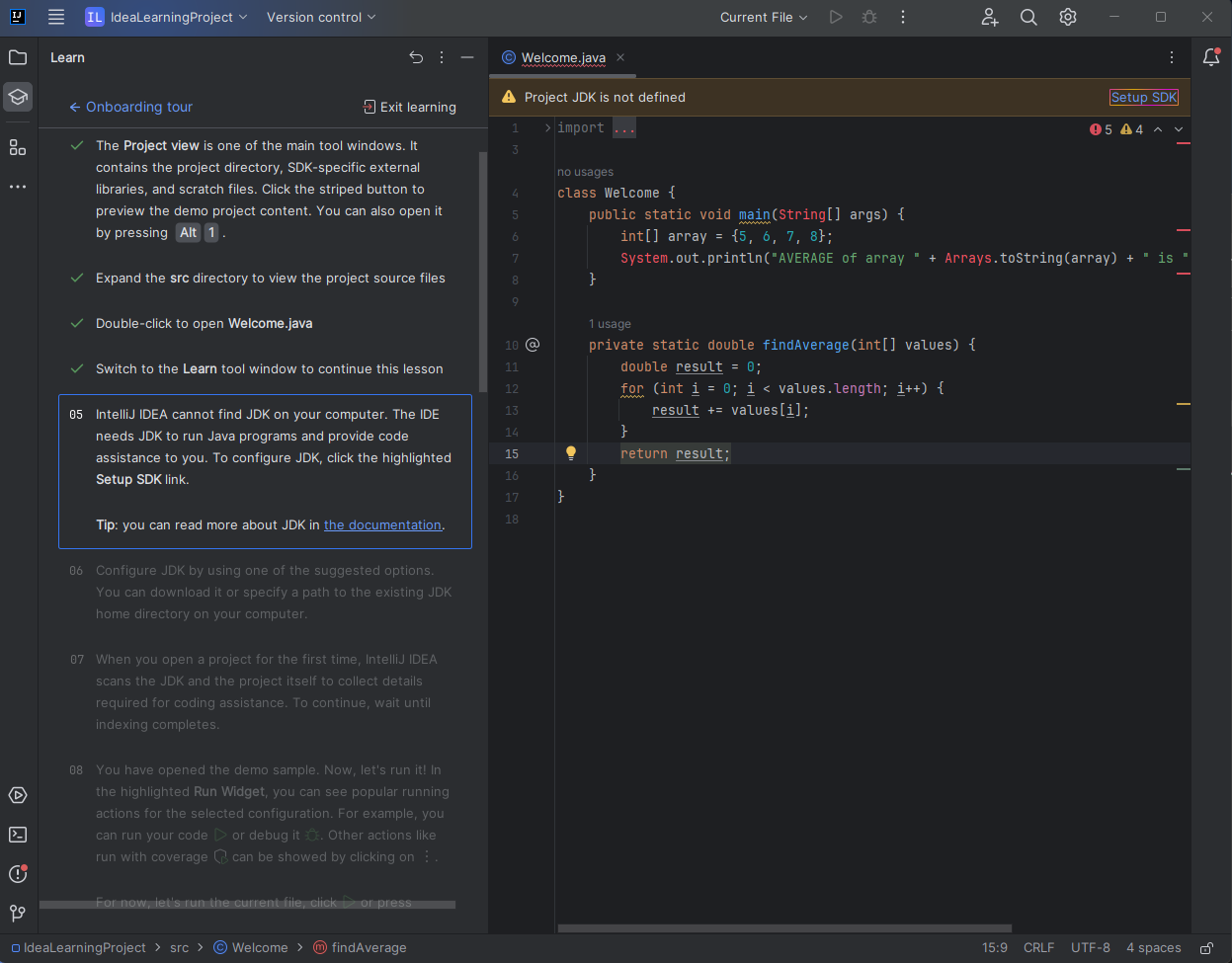Click the gutter icon on line 10
This screenshot has width=1232, height=963.
point(533,345)
